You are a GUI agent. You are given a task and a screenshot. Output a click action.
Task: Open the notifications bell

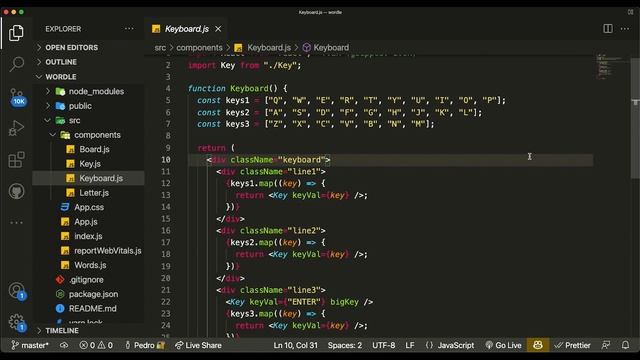625,345
